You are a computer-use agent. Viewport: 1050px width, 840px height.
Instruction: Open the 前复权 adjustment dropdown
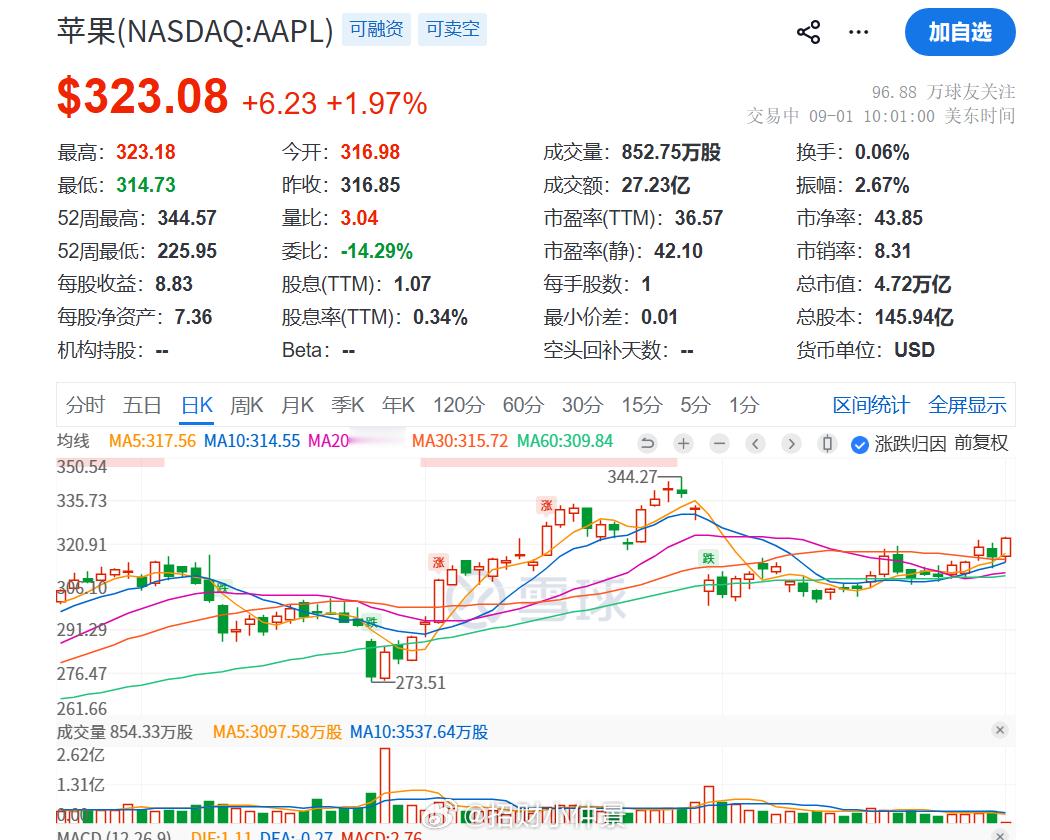point(981,443)
